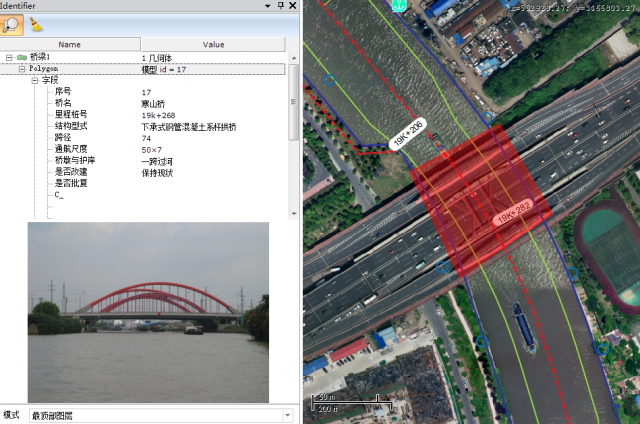Open the 模式 dropdown list
This screenshot has height=424, width=640.
tap(288, 414)
